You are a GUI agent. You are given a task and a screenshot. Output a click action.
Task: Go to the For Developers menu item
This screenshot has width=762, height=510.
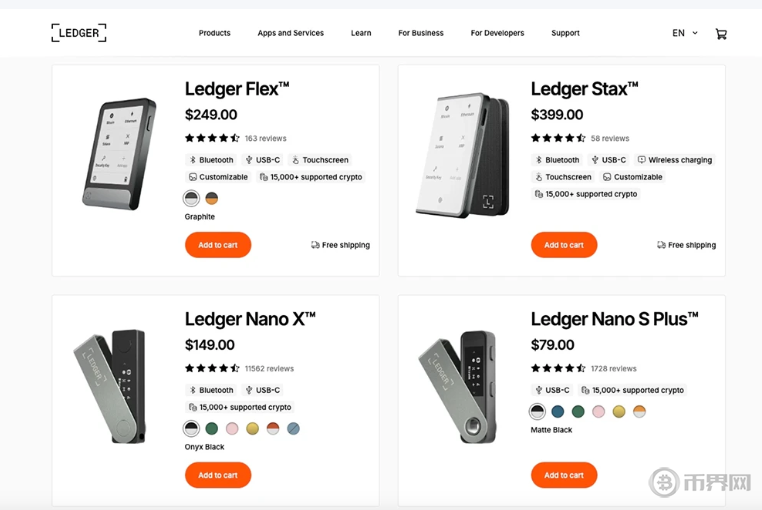click(x=497, y=33)
